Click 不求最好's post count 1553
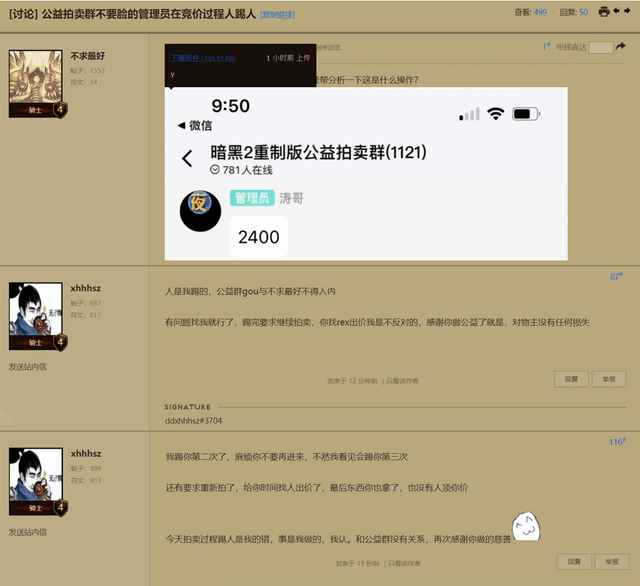Screen dimensions: 640x586 tap(97, 71)
